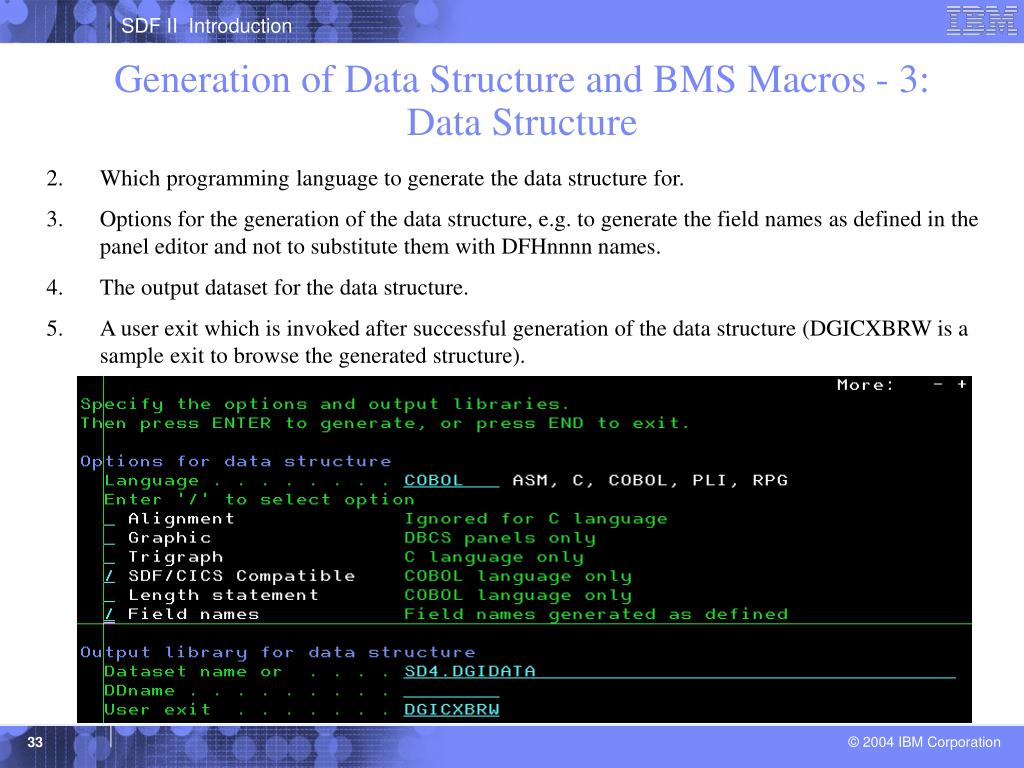
Task: Toggle the Trigraph option selector
Action: [110, 557]
